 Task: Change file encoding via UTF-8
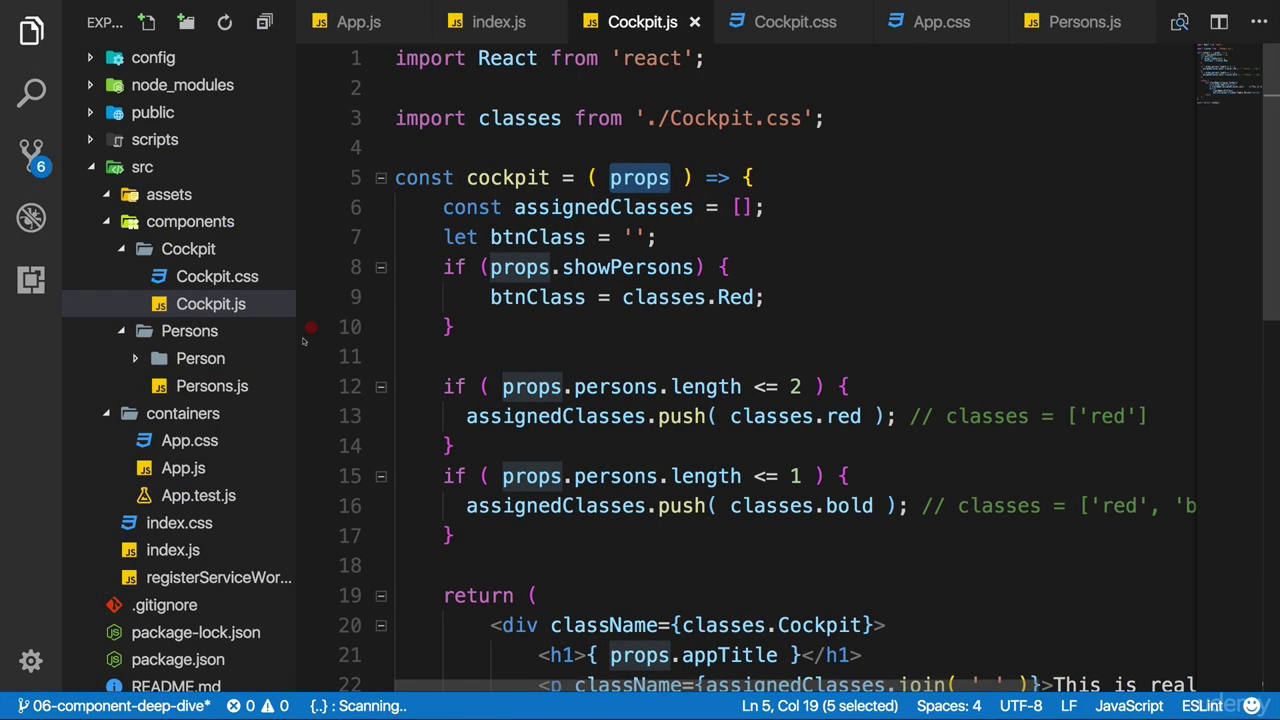click(1021, 706)
